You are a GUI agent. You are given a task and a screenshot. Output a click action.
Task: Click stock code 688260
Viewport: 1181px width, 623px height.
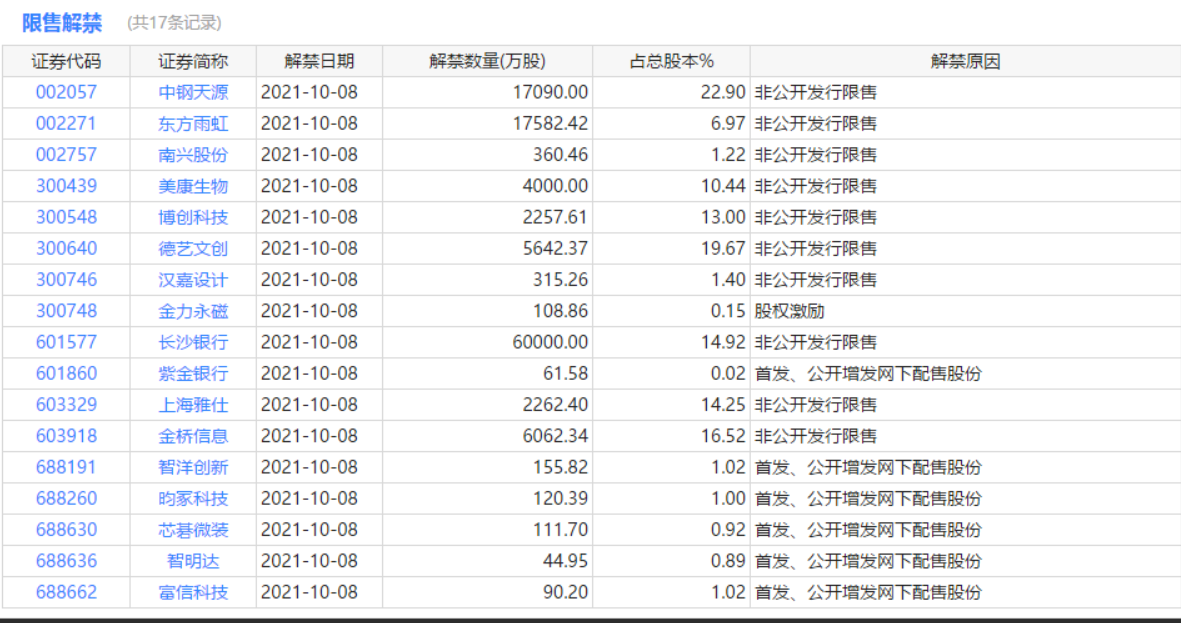(x=66, y=498)
